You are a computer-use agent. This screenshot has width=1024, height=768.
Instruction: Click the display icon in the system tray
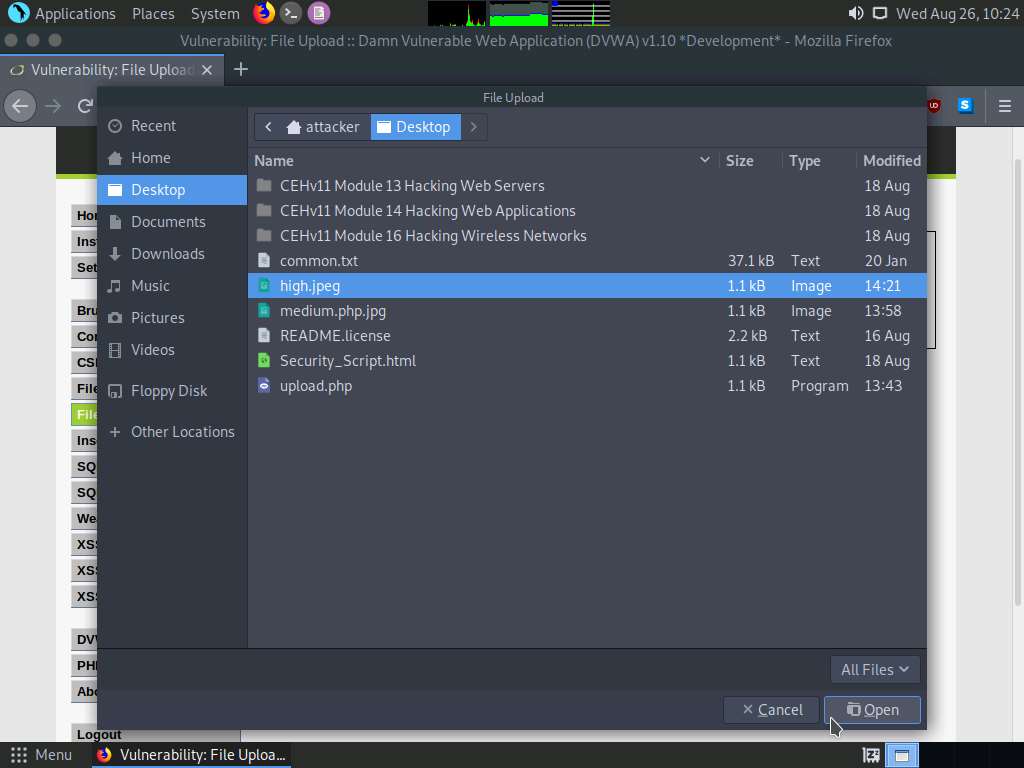881,13
